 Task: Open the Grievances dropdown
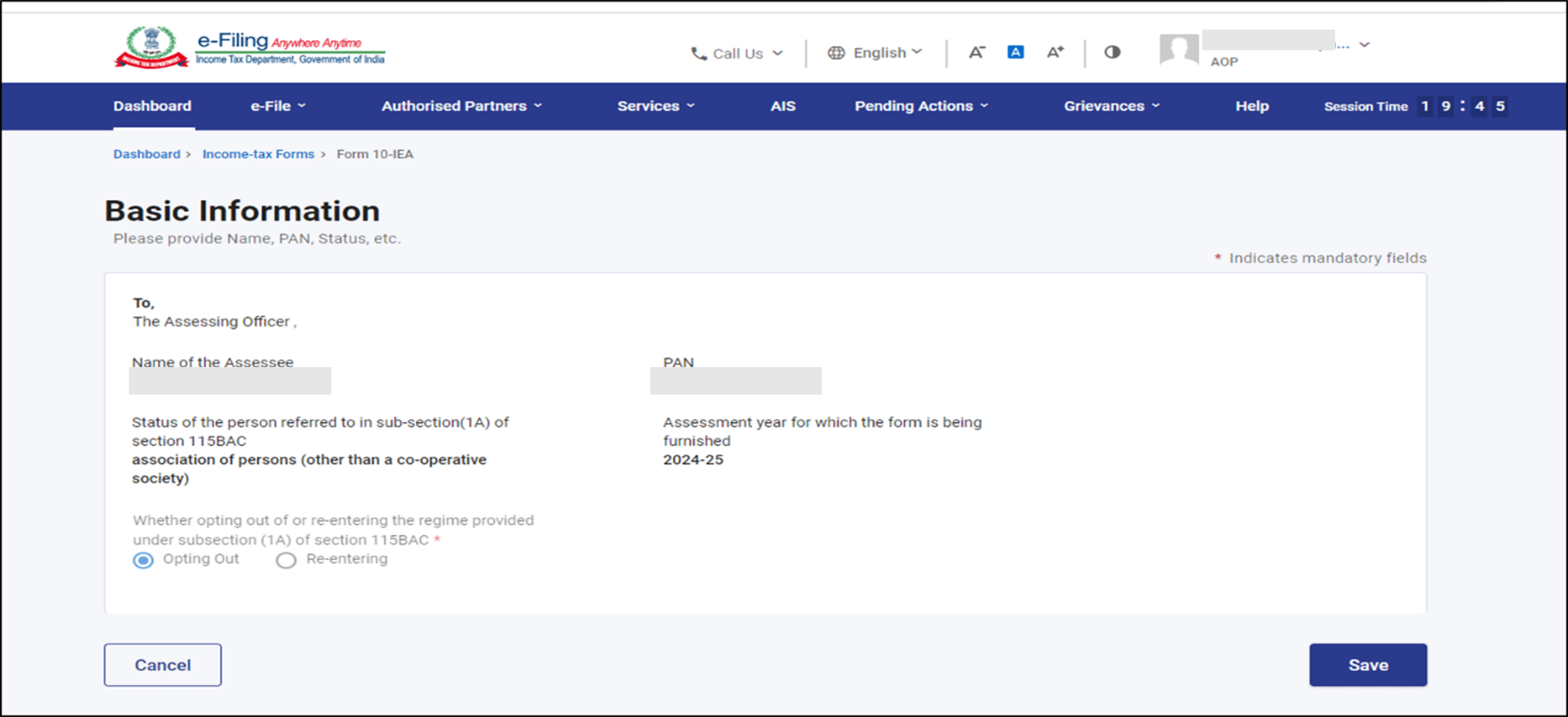coord(1110,106)
